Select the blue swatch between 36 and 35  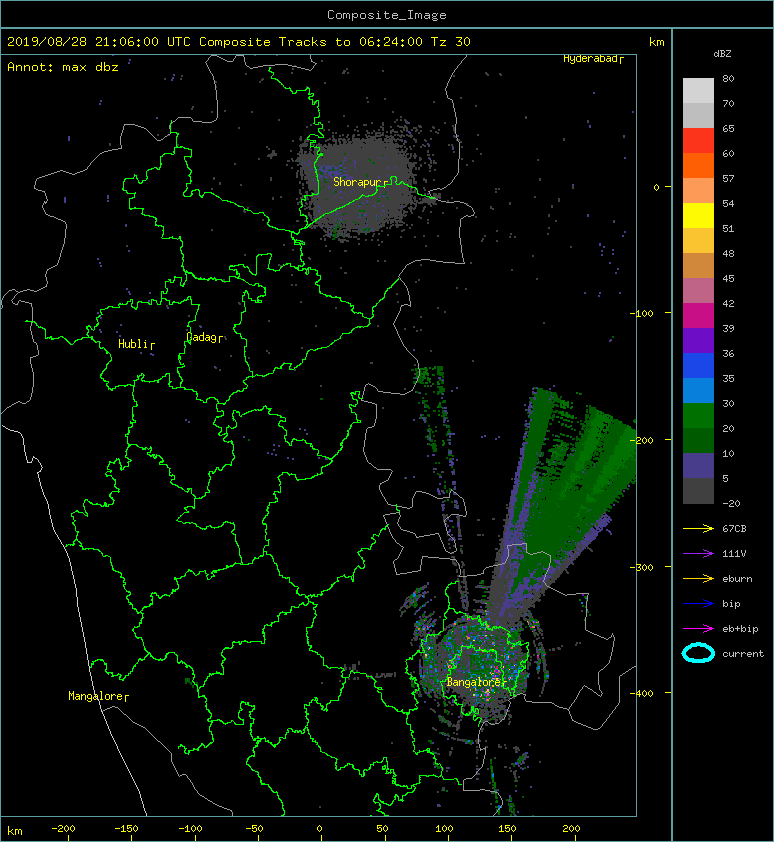click(698, 365)
